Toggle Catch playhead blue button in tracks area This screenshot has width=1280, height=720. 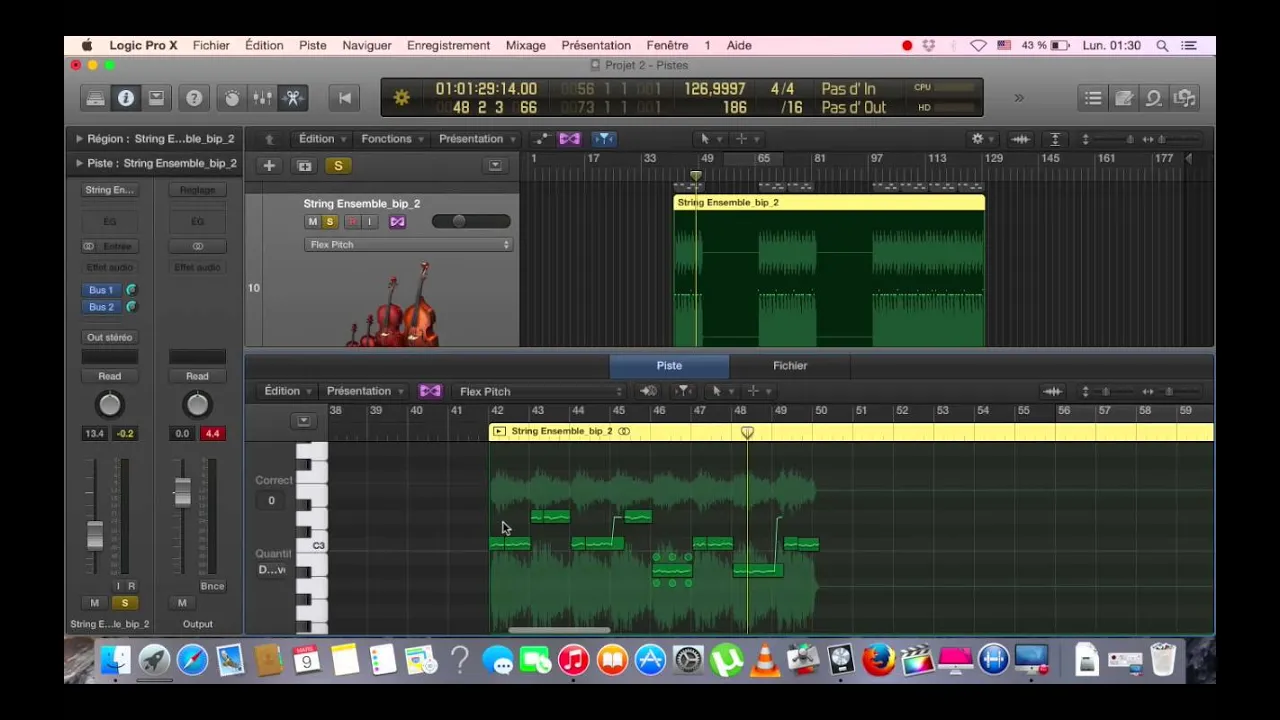(603, 139)
